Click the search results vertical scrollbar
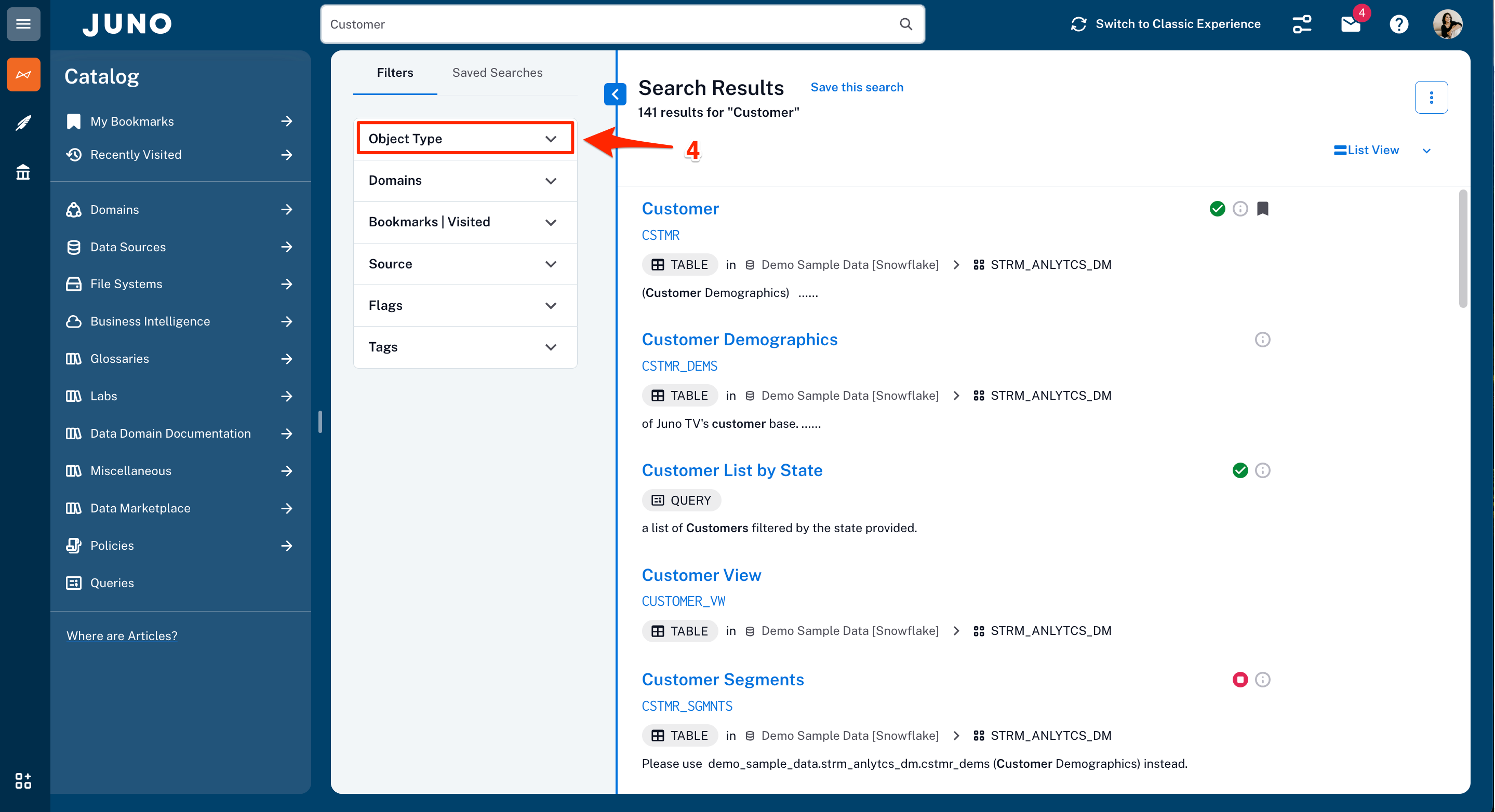Viewport: 1495px width, 812px height. pyautogui.click(x=1462, y=249)
